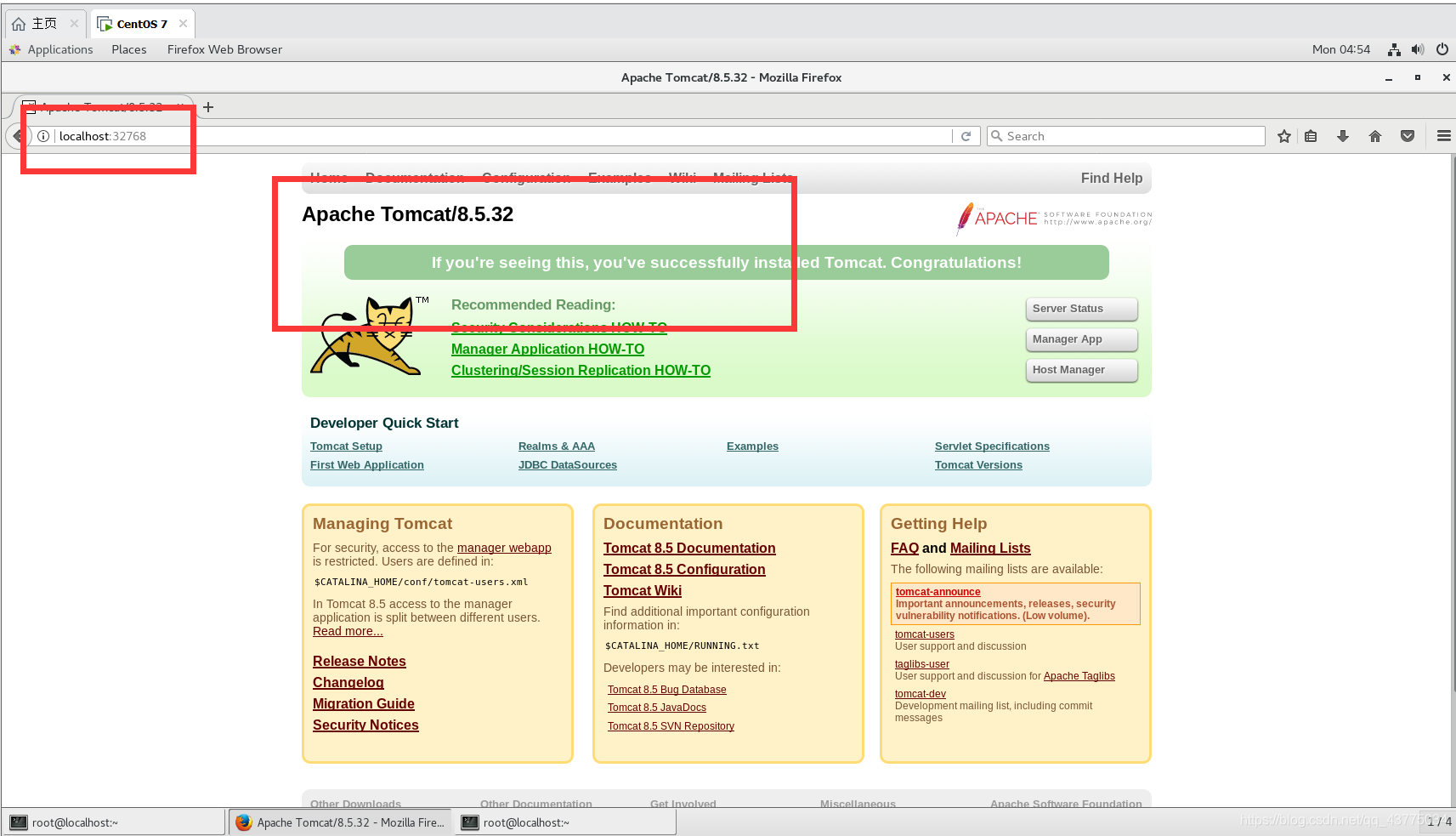This screenshot has height=836, width=1456.
Task: Click the Server Status button
Action: (x=1082, y=309)
